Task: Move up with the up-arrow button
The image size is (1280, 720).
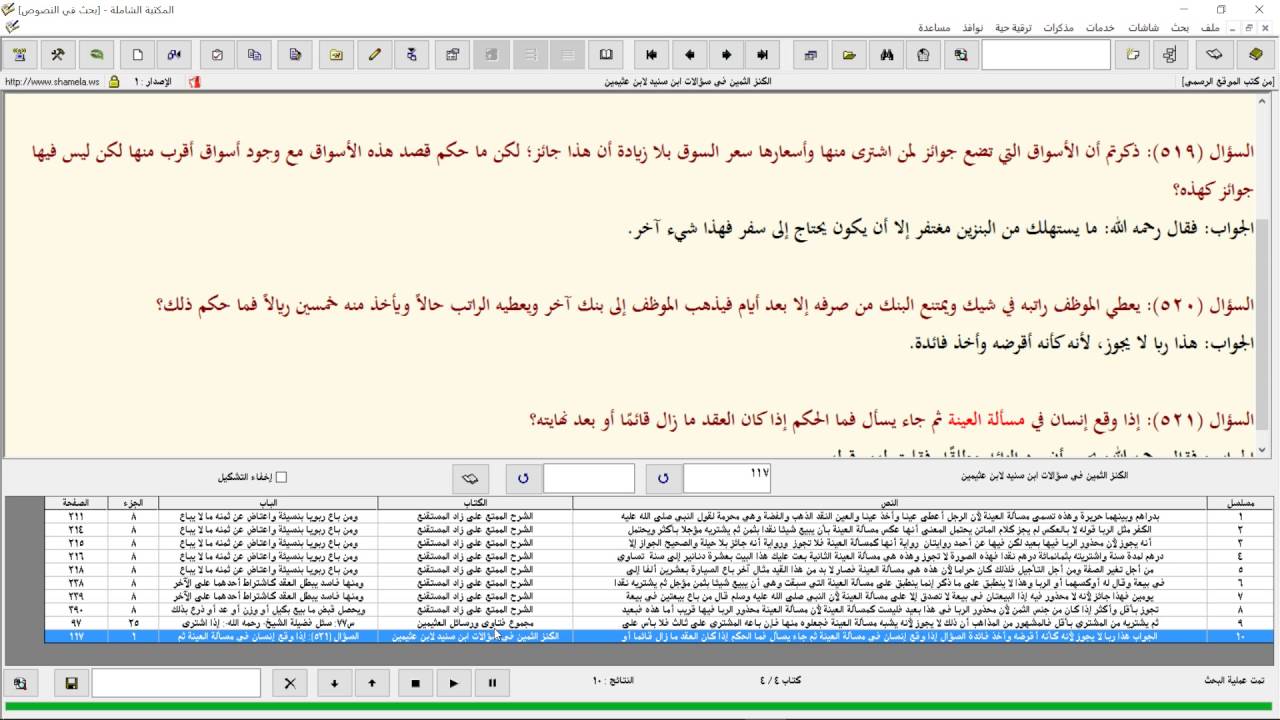Action: click(372, 683)
